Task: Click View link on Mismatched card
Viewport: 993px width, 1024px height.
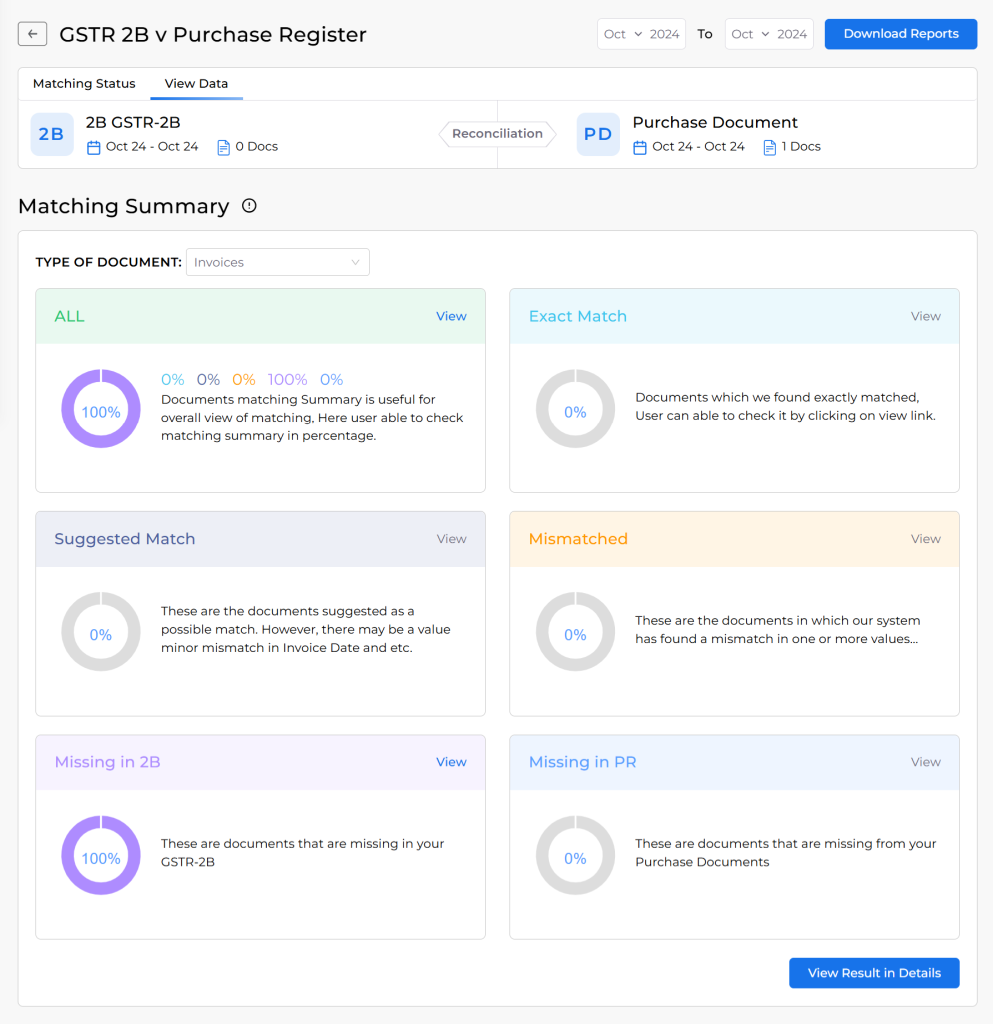Action: pyautogui.click(x=926, y=539)
